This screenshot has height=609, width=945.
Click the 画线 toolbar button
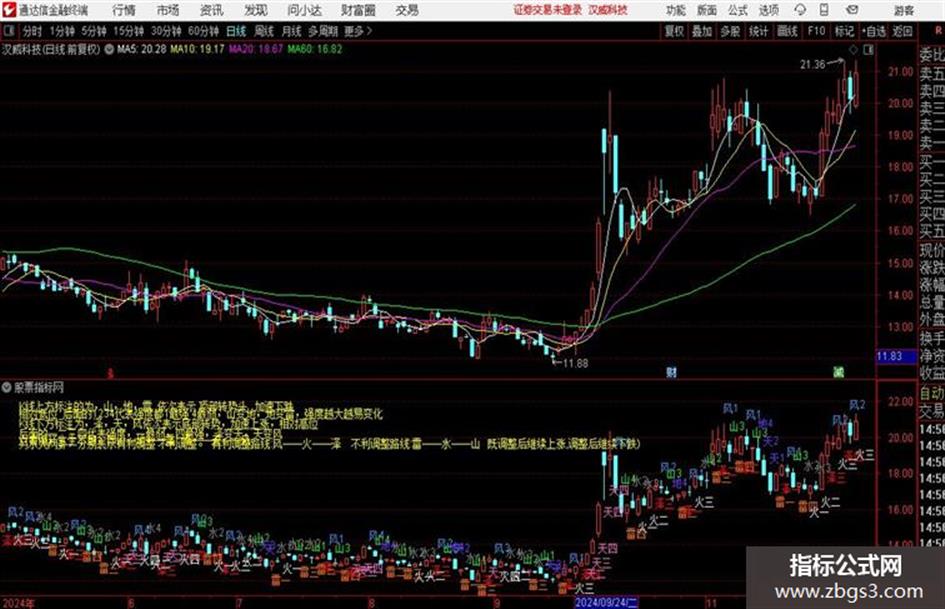(x=787, y=31)
